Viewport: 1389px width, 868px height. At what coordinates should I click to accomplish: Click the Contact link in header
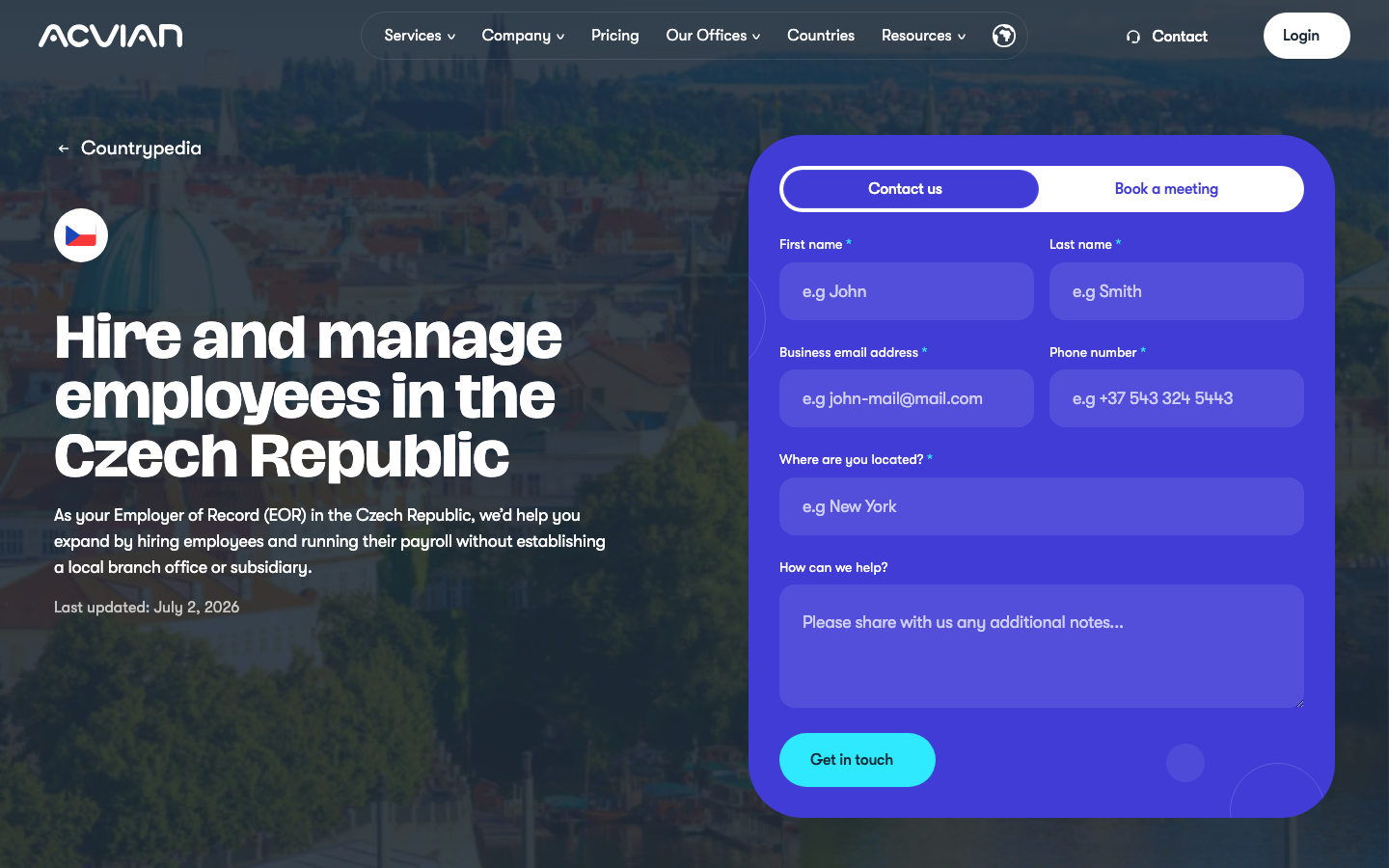pos(1167,37)
